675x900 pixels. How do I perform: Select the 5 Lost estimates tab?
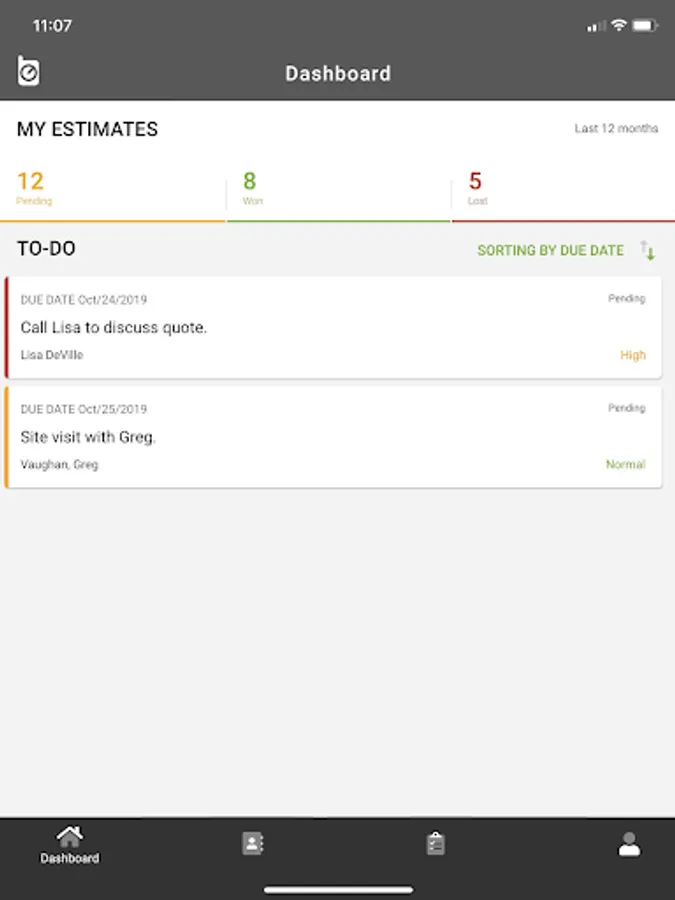[562, 188]
